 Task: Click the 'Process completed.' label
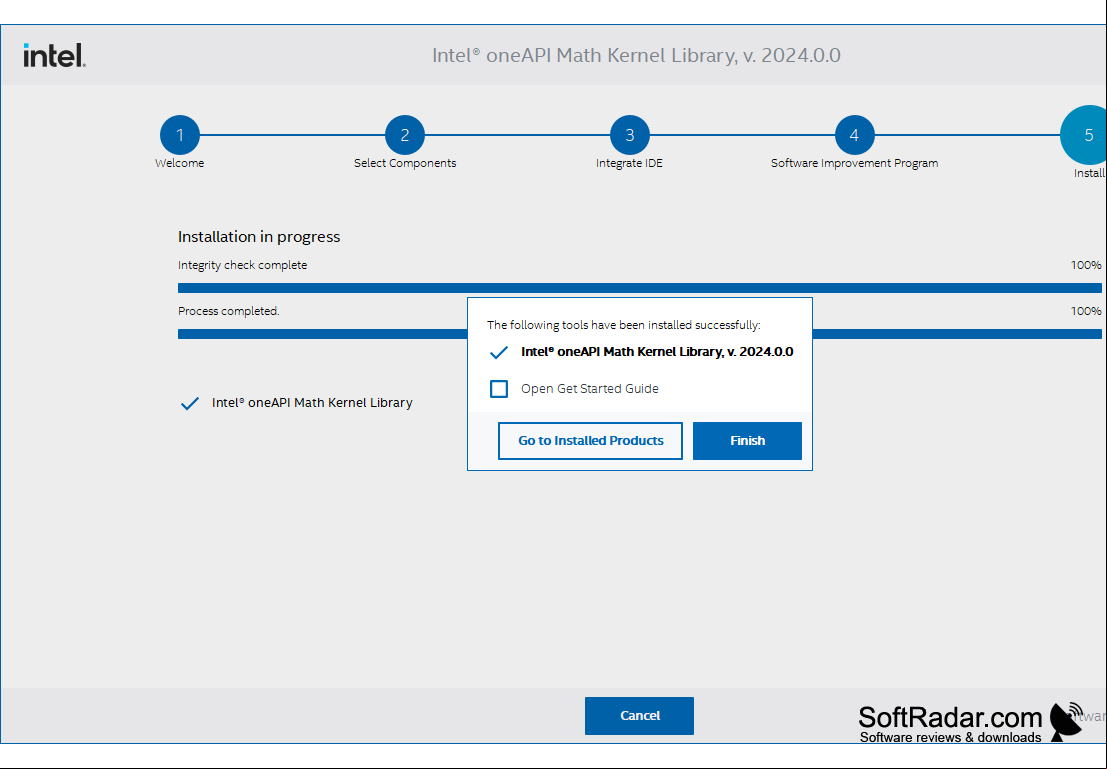coord(229,311)
